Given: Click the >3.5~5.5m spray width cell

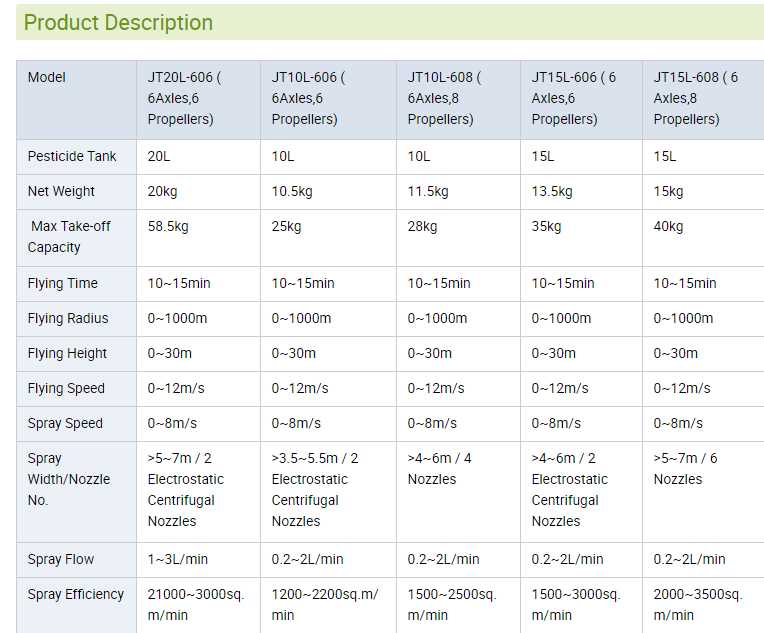Looking at the screenshot, I should tap(315, 490).
